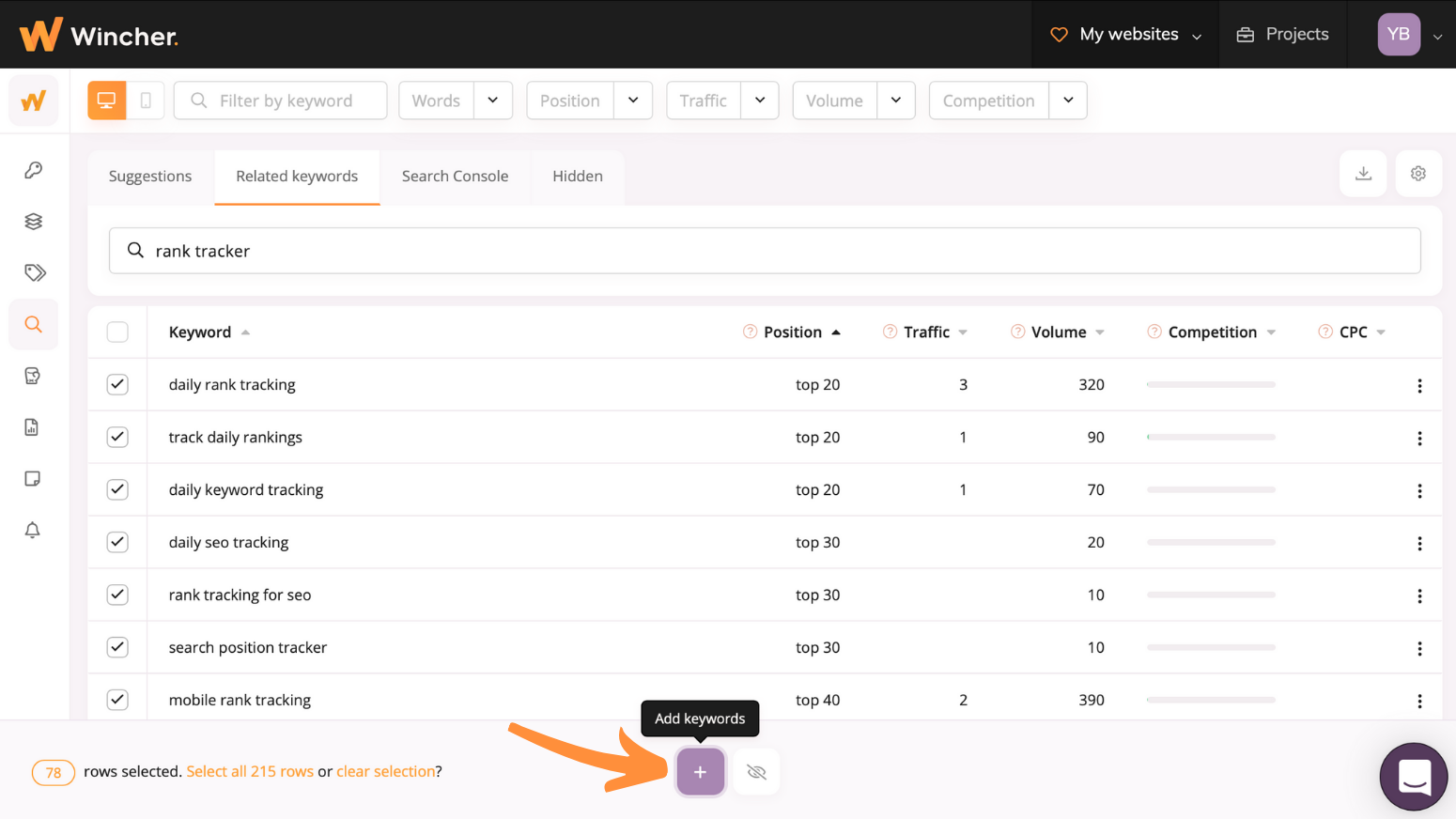Switch to the Search Console tab
Viewport: 1456px width, 819px height.
pyautogui.click(x=455, y=177)
